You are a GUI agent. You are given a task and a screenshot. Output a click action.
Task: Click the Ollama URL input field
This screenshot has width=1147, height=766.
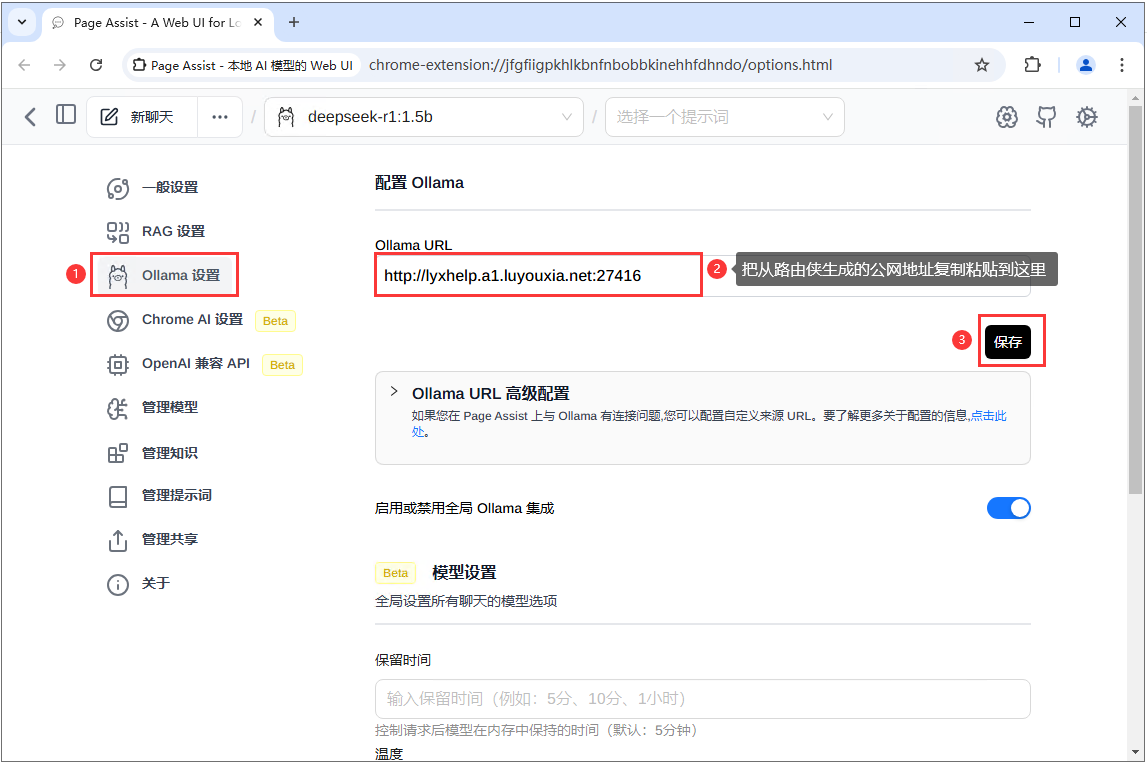(702, 276)
